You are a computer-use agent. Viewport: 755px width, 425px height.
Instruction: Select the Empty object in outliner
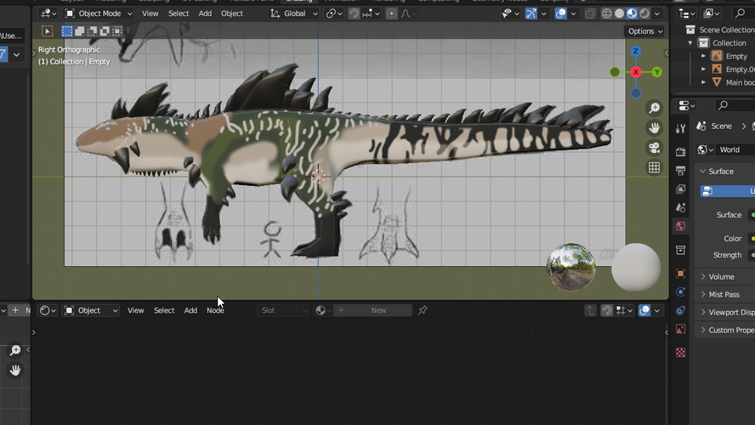tap(736, 56)
